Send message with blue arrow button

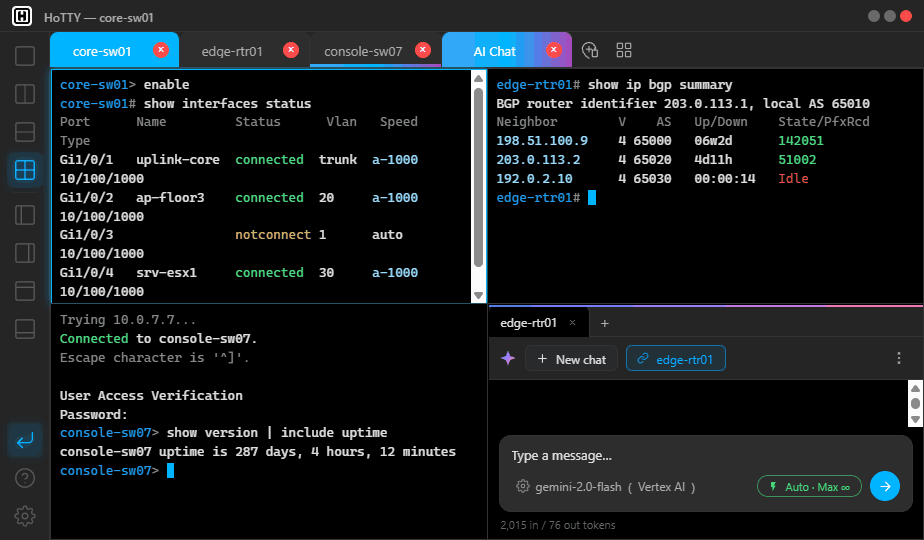point(885,486)
